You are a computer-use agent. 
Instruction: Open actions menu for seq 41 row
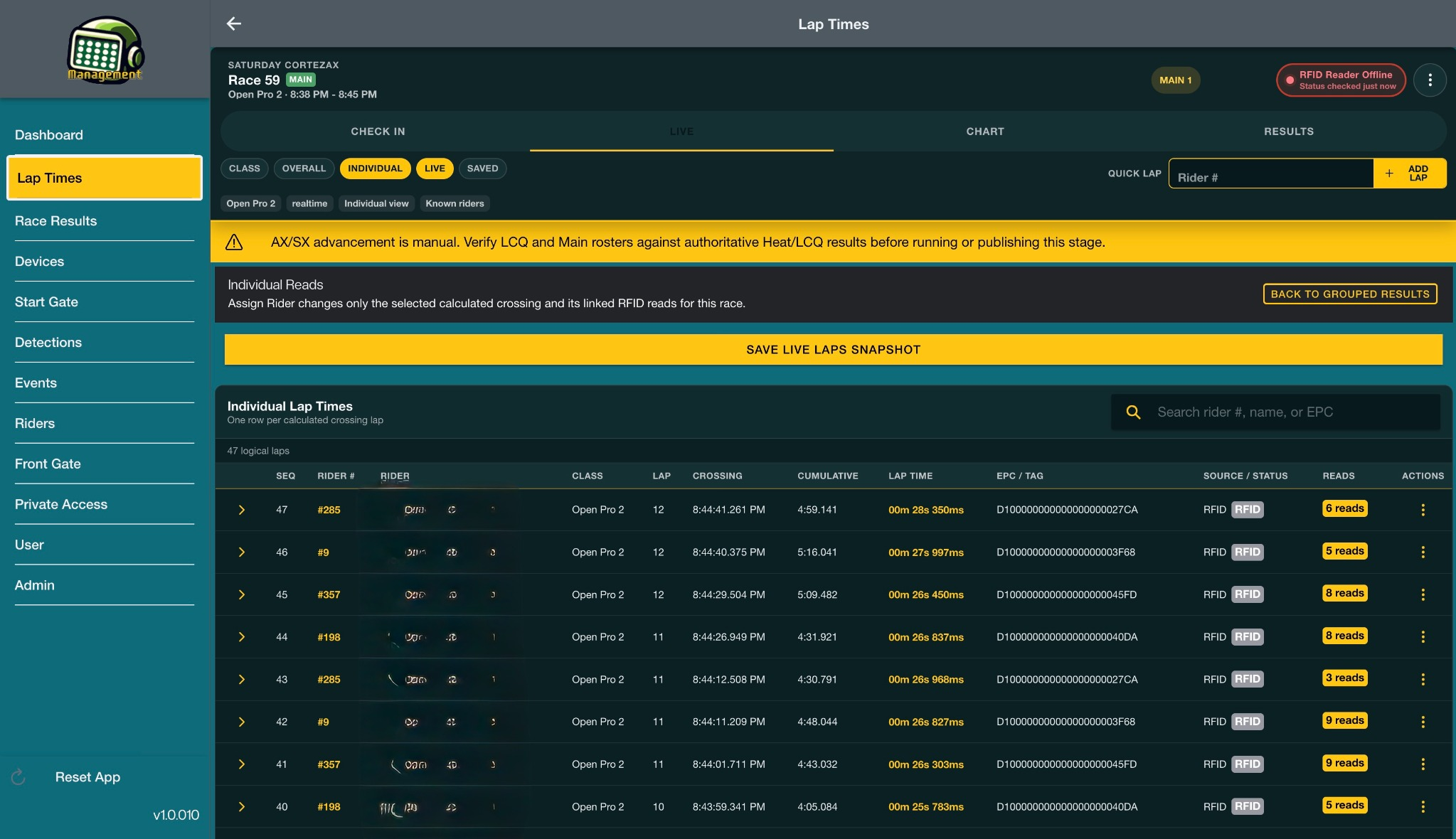pyautogui.click(x=1423, y=764)
